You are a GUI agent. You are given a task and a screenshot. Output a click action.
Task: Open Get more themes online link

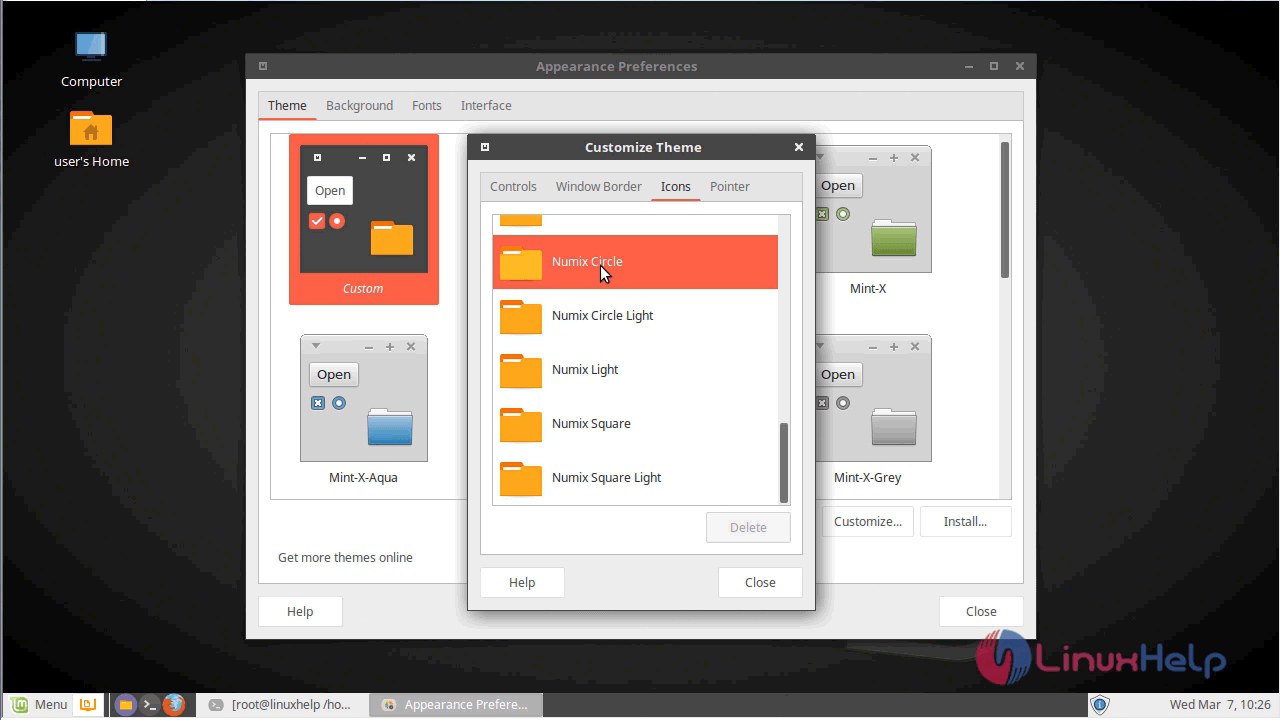click(x=345, y=558)
